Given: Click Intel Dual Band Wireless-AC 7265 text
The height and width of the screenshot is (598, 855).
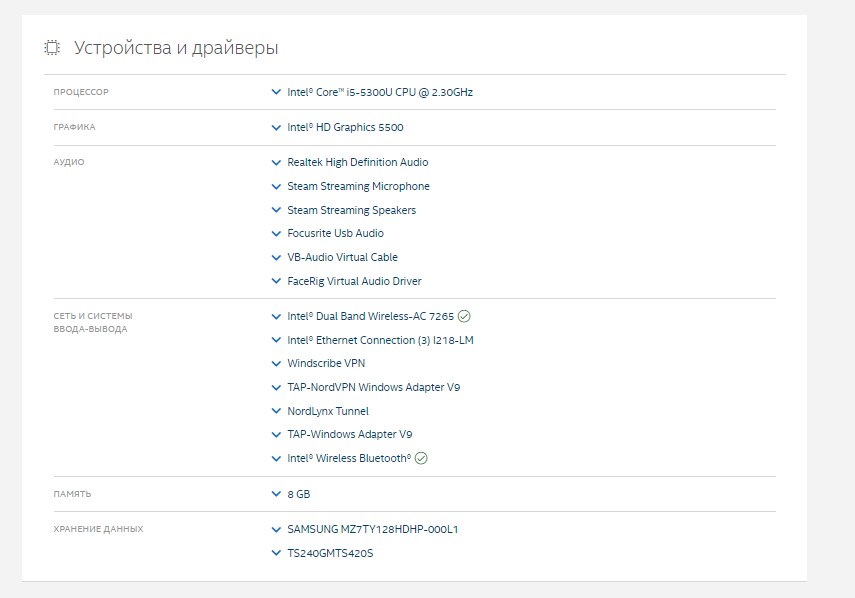Looking at the screenshot, I should point(370,316).
